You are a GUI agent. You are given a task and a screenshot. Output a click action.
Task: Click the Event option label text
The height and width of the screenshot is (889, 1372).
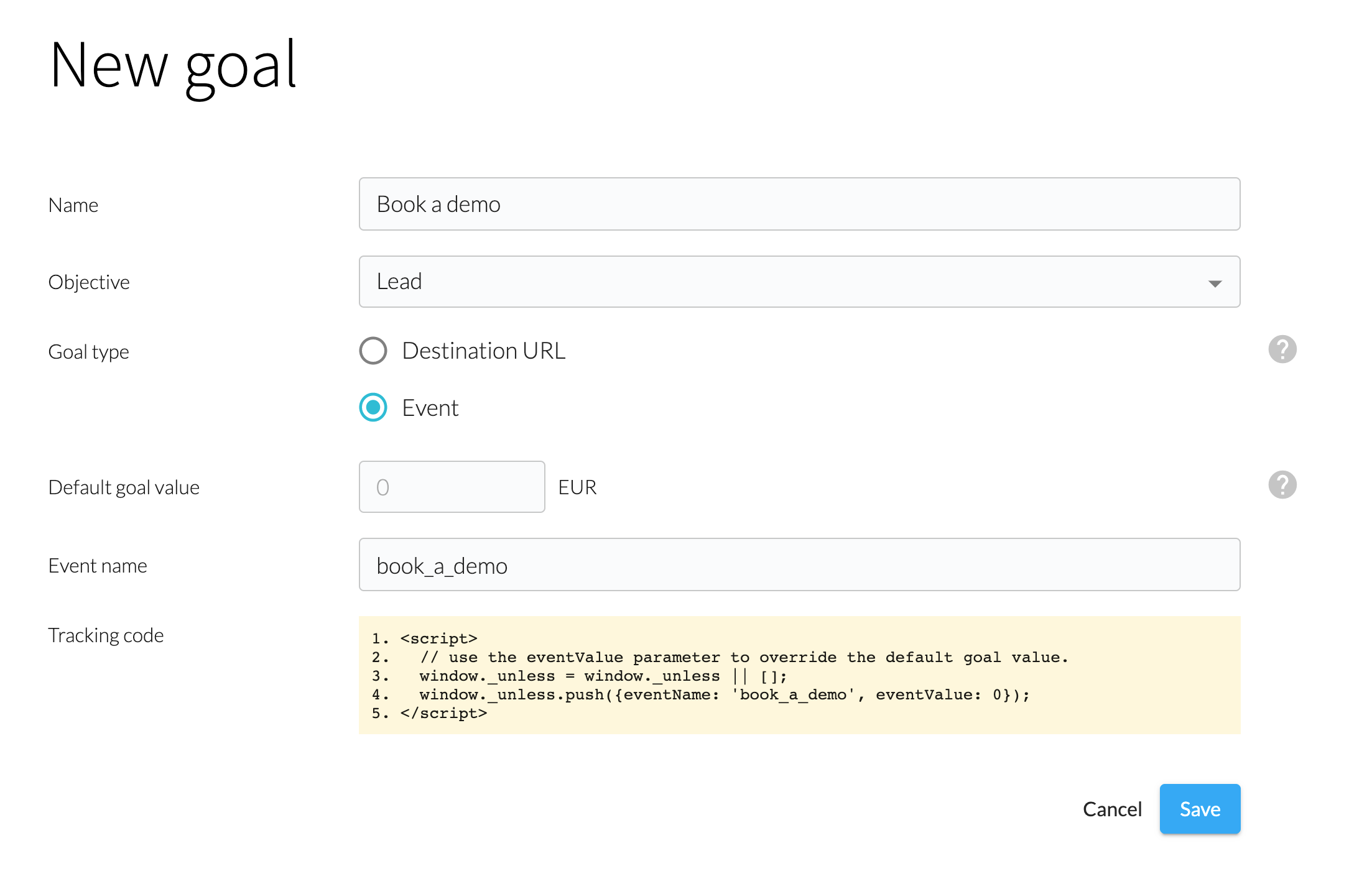(430, 408)
